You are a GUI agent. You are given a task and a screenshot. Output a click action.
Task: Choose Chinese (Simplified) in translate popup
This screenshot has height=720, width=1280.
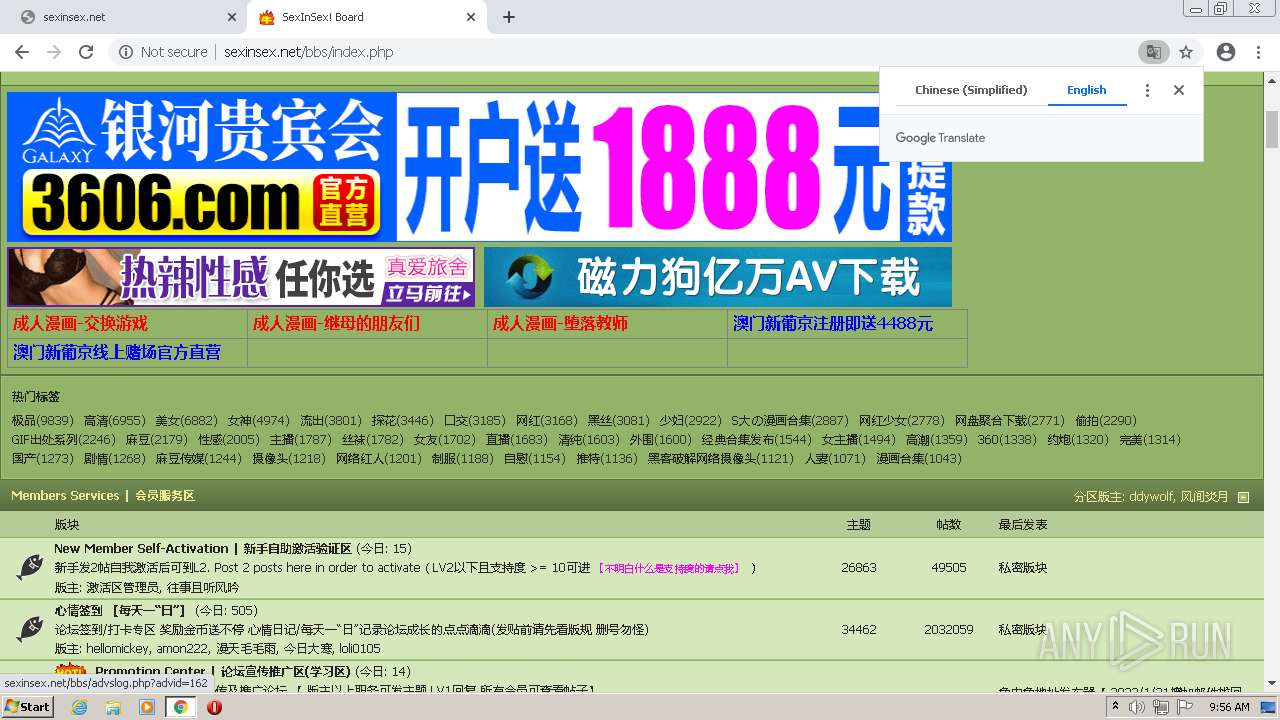(x=971, y=90)
